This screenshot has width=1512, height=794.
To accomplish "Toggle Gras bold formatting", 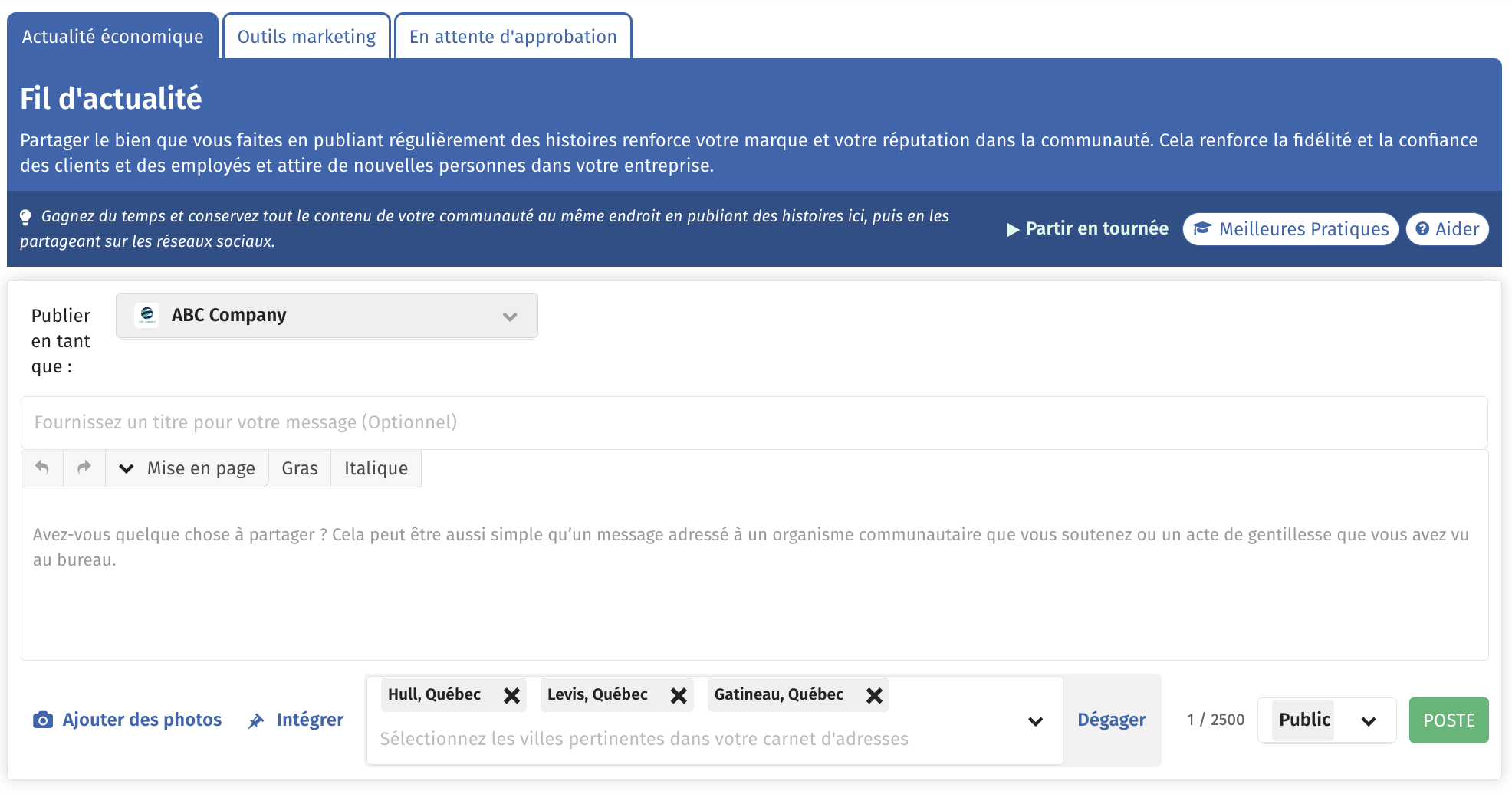I will (x=300, y=468).
